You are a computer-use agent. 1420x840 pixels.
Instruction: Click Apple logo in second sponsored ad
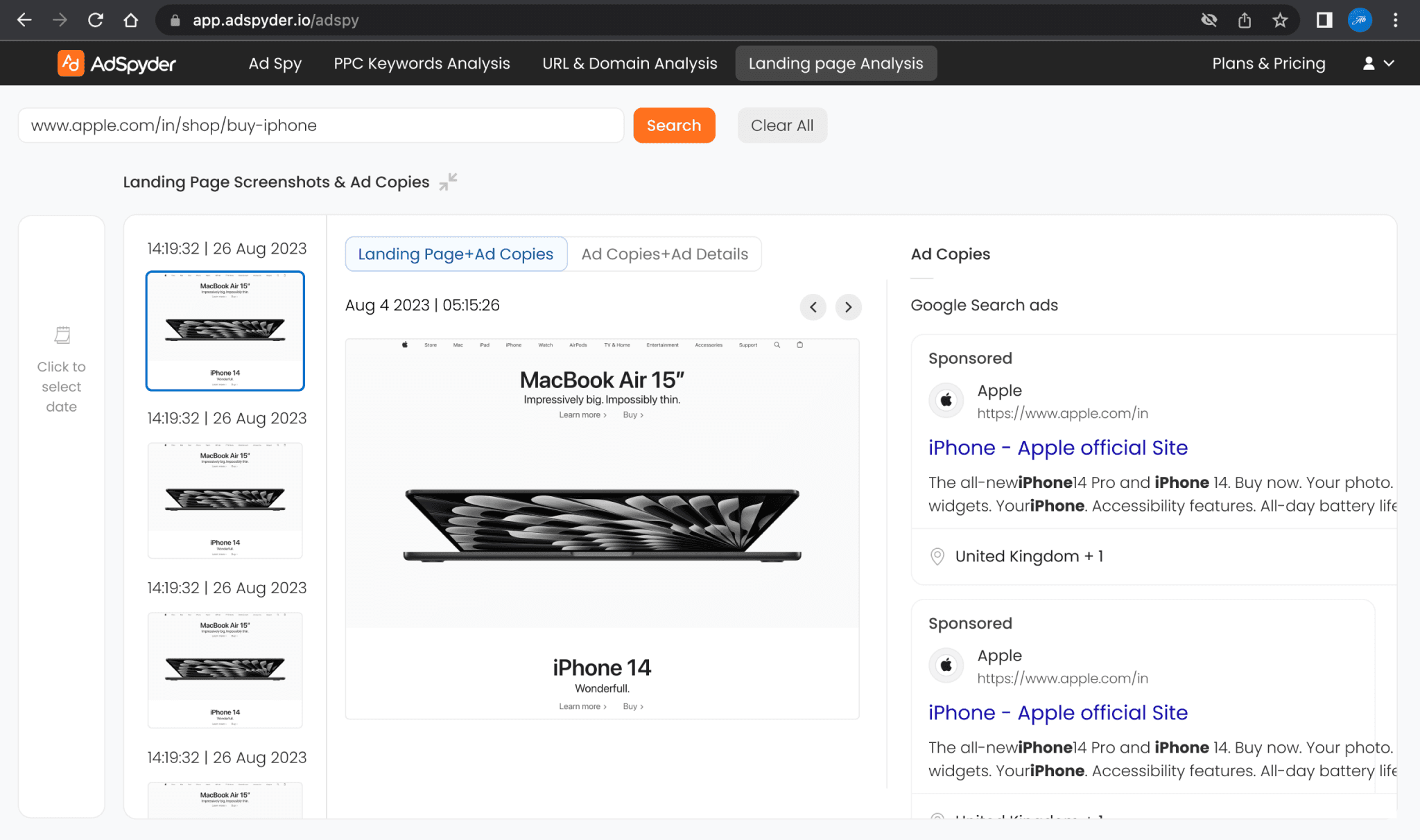(x=946, y=665)
